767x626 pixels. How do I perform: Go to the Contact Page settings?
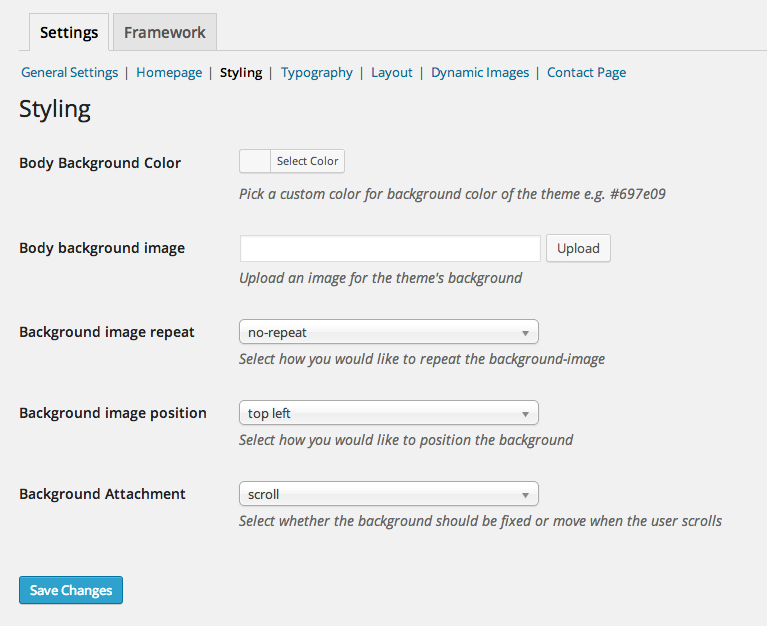587,72
